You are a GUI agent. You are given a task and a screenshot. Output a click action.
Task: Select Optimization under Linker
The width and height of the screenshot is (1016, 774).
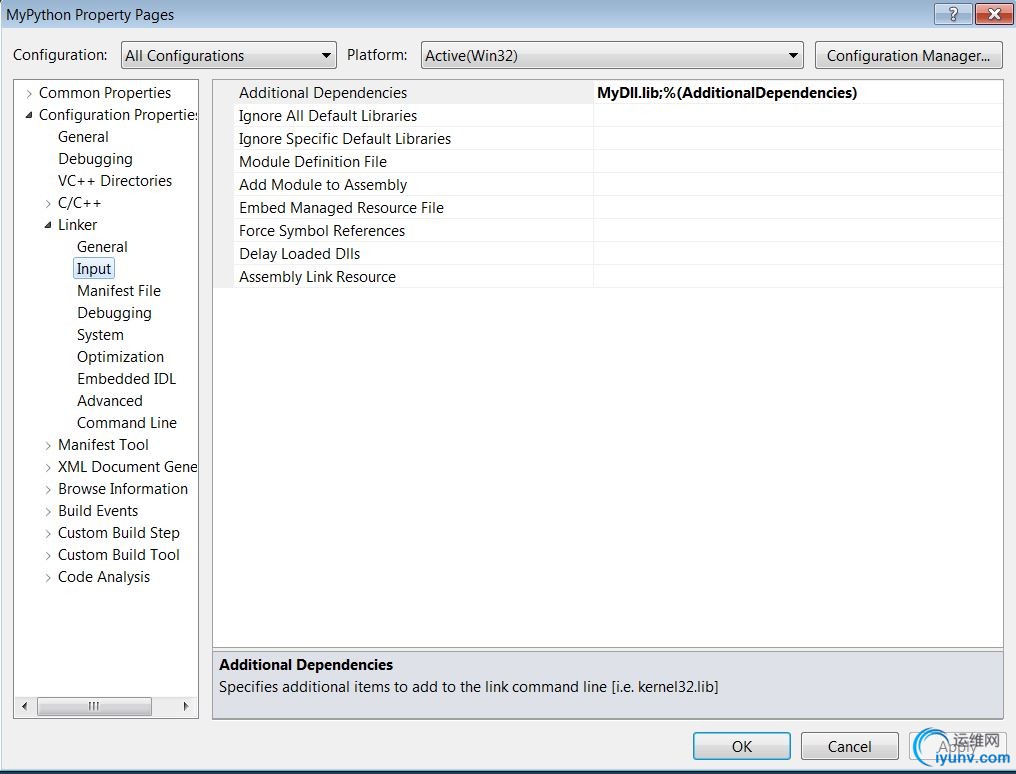click(x=120, y=357)
